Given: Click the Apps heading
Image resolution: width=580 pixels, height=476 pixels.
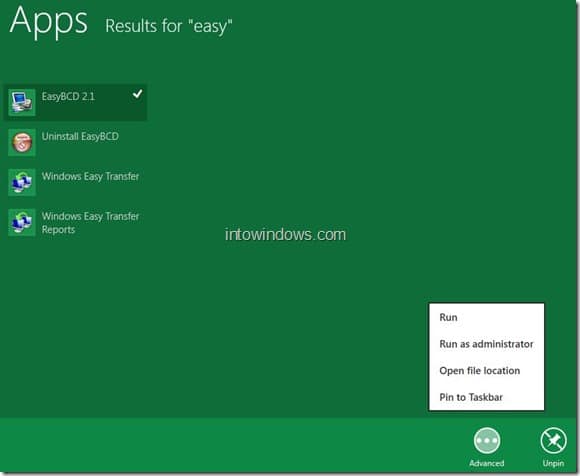Looking at the screenshot, I should point(48,21).
